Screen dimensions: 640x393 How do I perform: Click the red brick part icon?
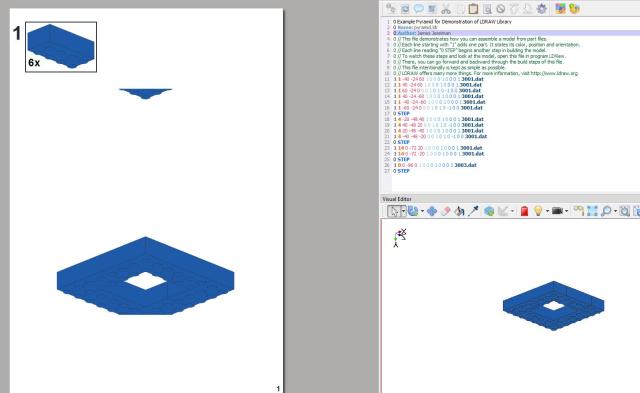click(524, 211)
